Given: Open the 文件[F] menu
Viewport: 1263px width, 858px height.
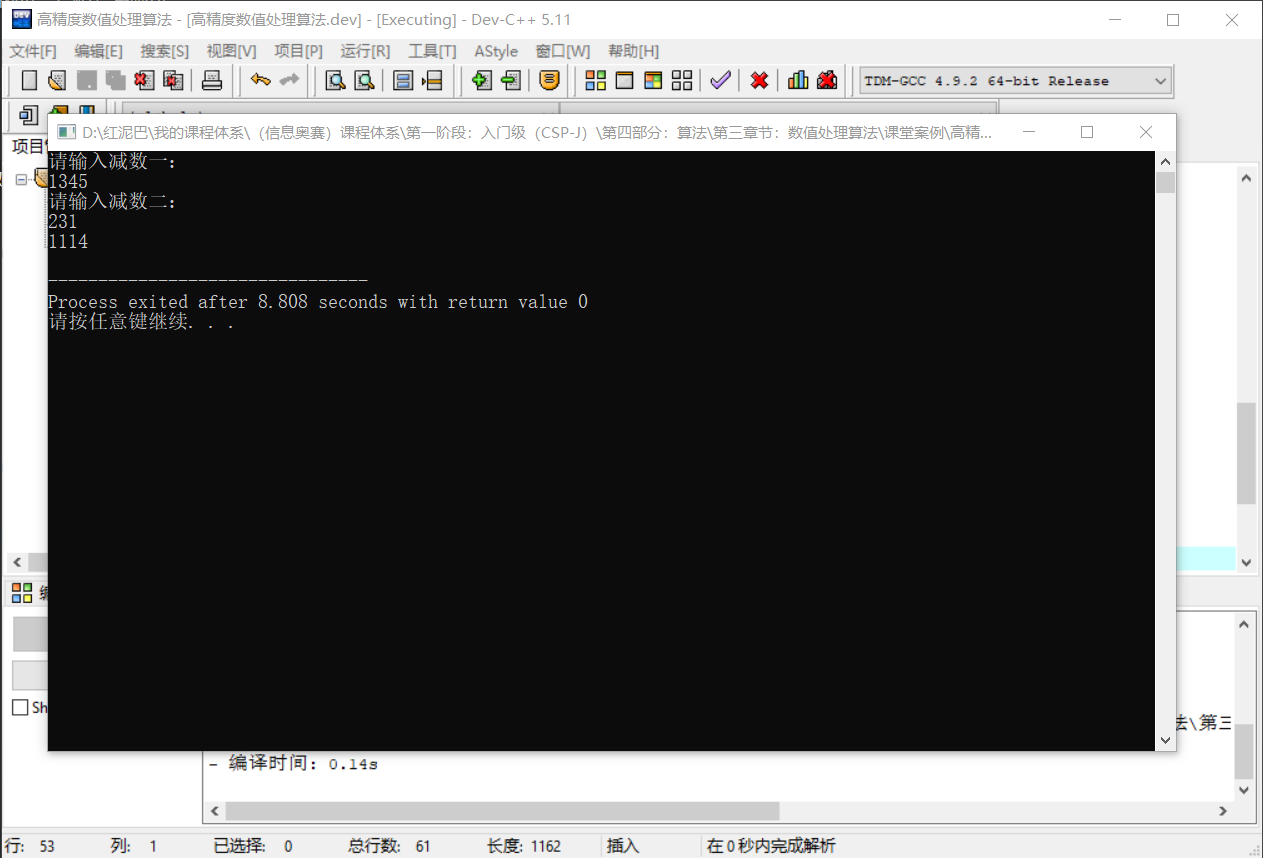Looking at the screenshot, I should (33, 51).
